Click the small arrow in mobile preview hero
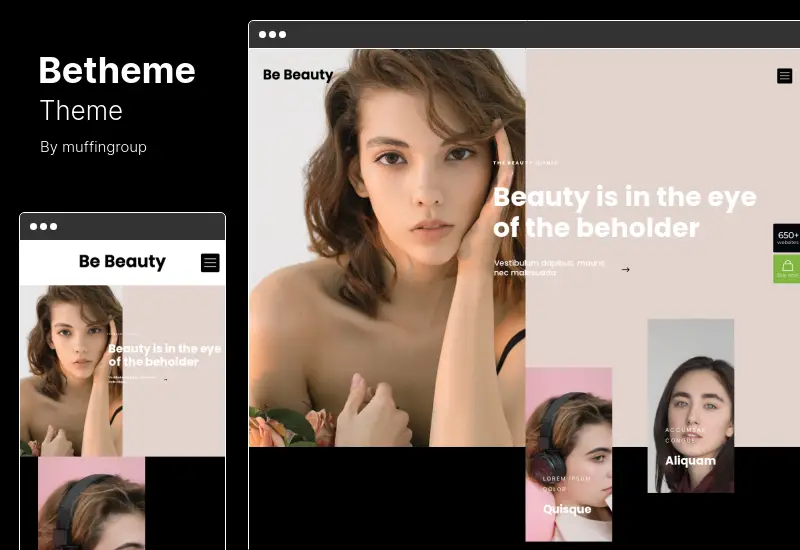The image size is (800, 550). (x=165, y=380)
